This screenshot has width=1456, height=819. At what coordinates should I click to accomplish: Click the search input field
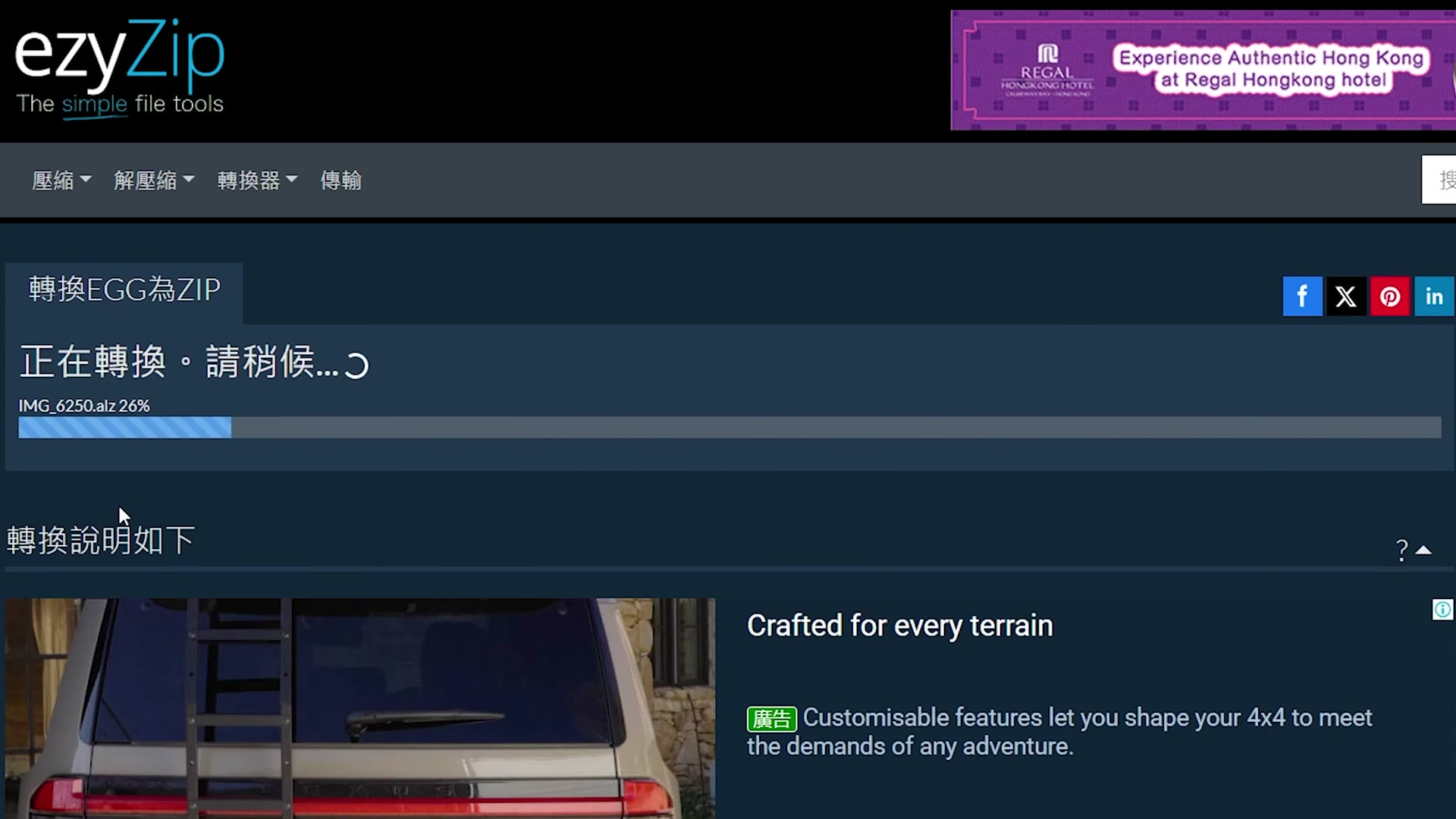1439,180
